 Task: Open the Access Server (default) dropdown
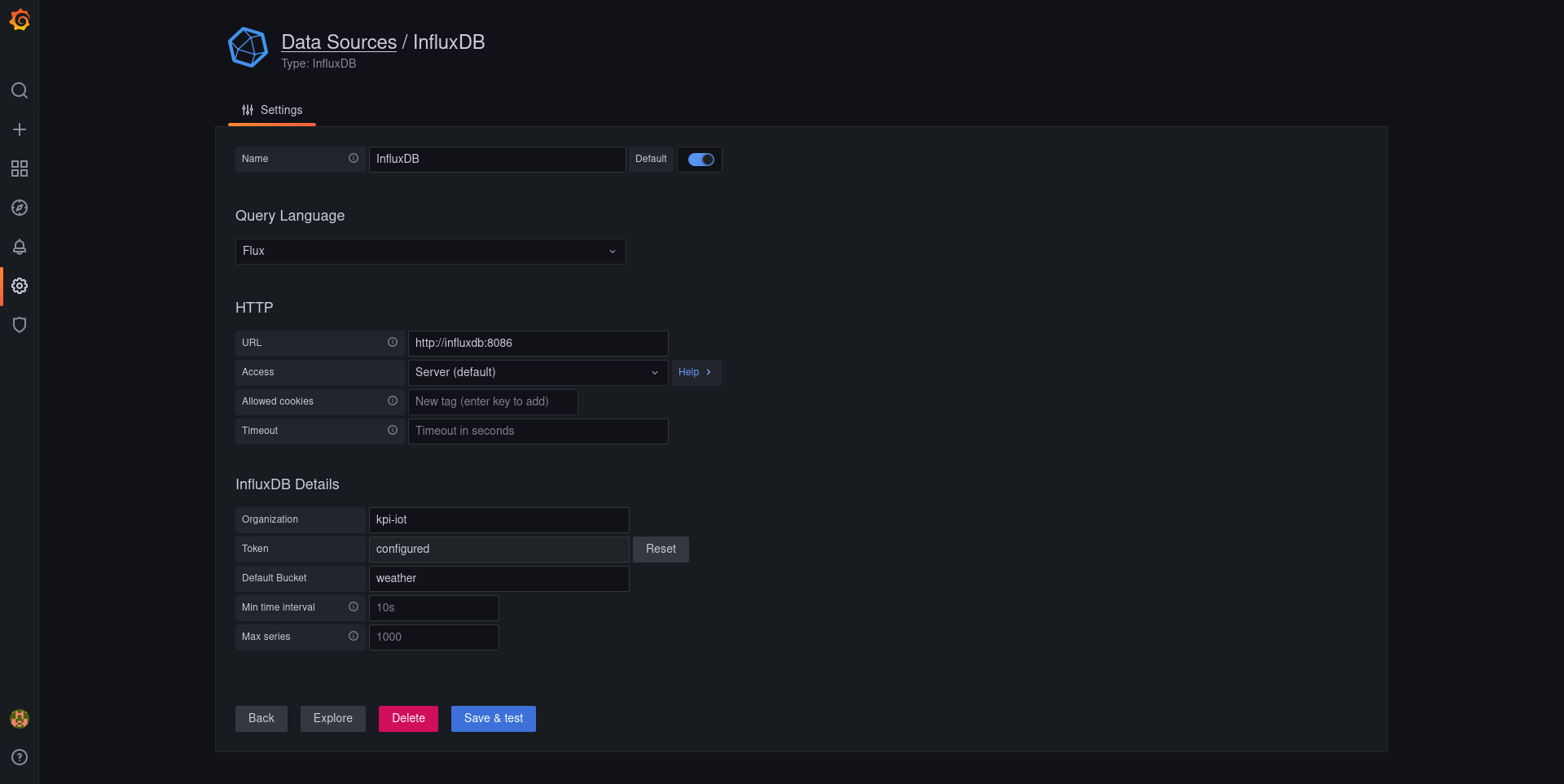coord(538,373)
